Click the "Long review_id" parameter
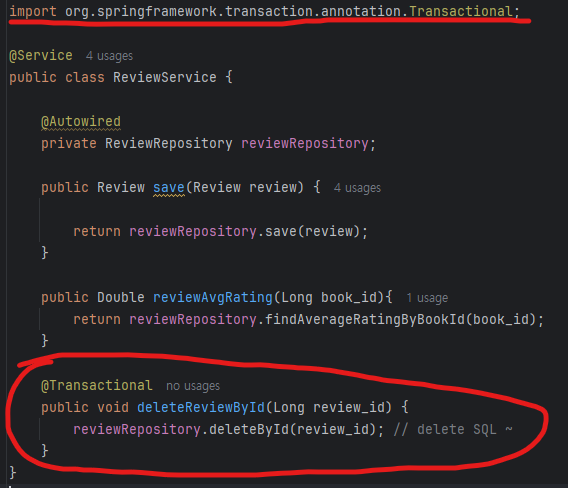Image resolution: width=568 pixels, height=488 pixels. pos(329,408)
